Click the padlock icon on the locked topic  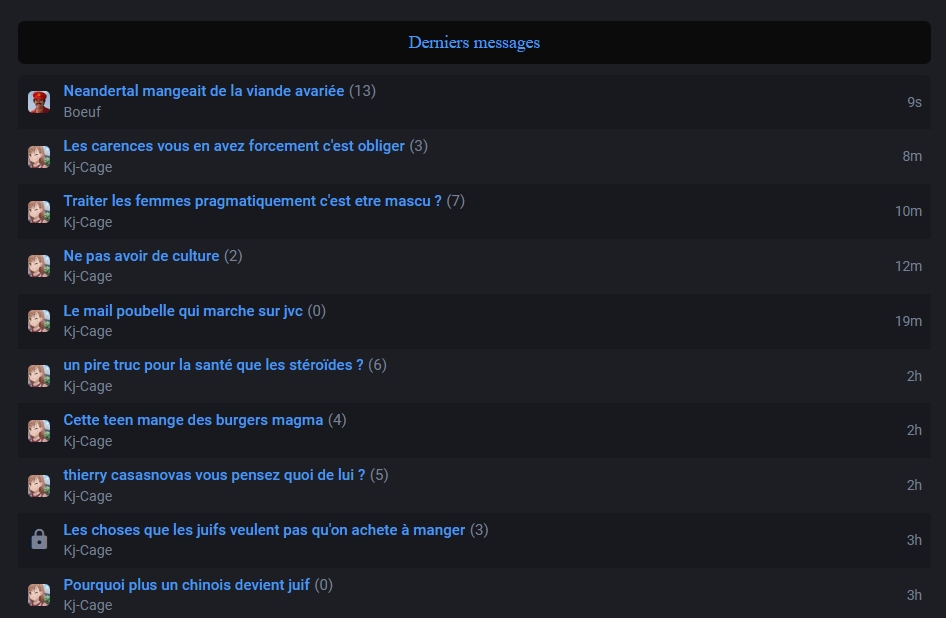(x=39, y=540)
